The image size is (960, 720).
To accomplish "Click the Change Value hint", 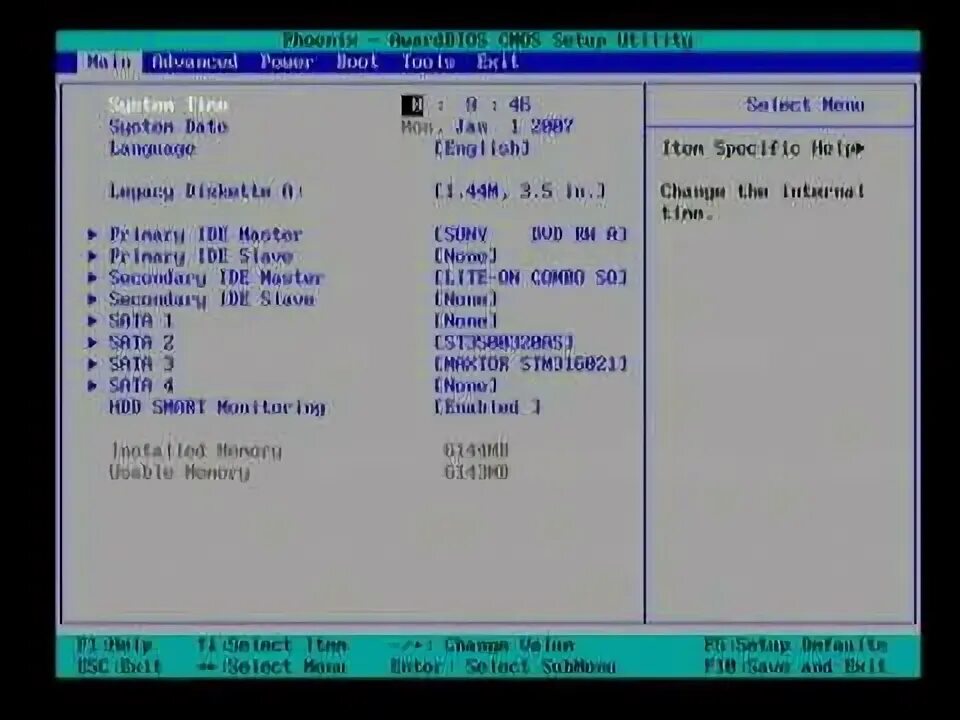I will point(482,645).
